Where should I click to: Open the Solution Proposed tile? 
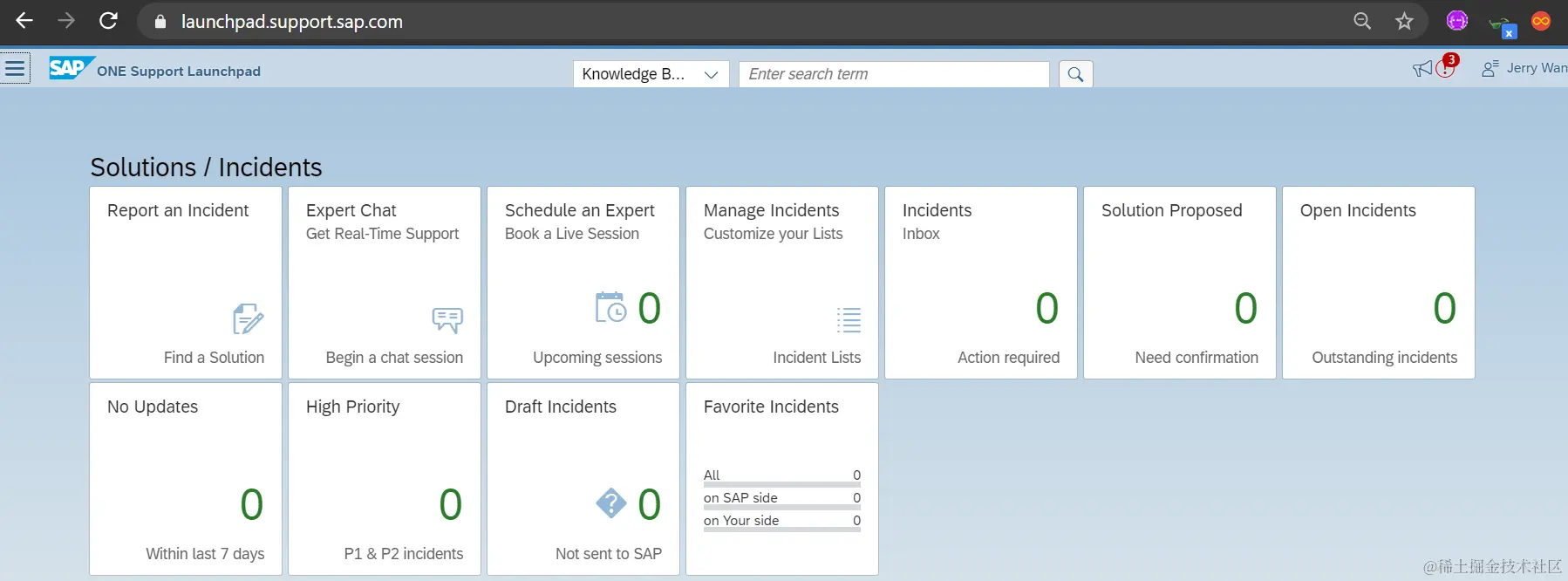pyautogui.click(x=1180, y=283)
